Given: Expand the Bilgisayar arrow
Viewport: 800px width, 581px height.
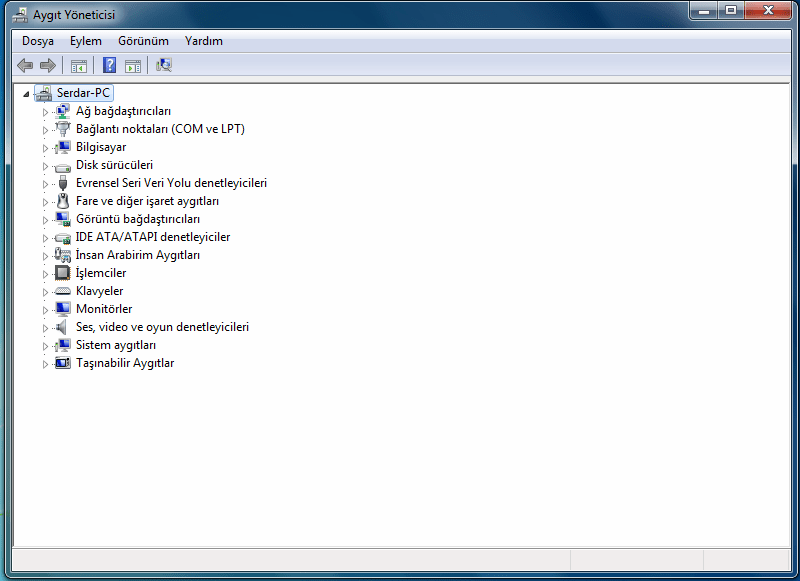Looking at the screenshot, I should [45, 148].
